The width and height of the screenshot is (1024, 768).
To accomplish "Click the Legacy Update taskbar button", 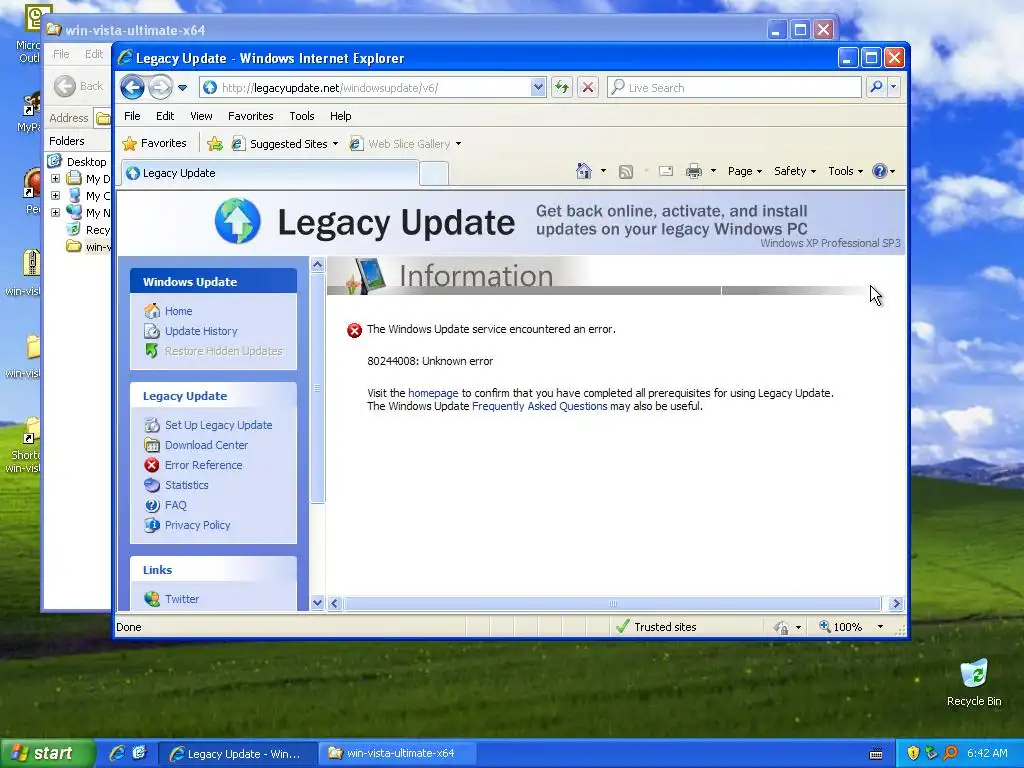I will tap(238, 753).
